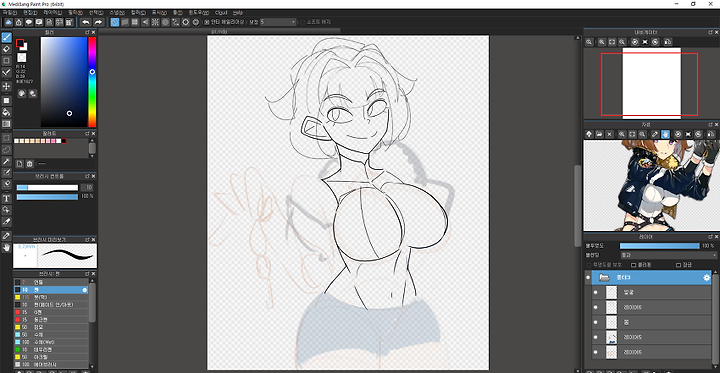Click palette scroll down arrow

92,156
